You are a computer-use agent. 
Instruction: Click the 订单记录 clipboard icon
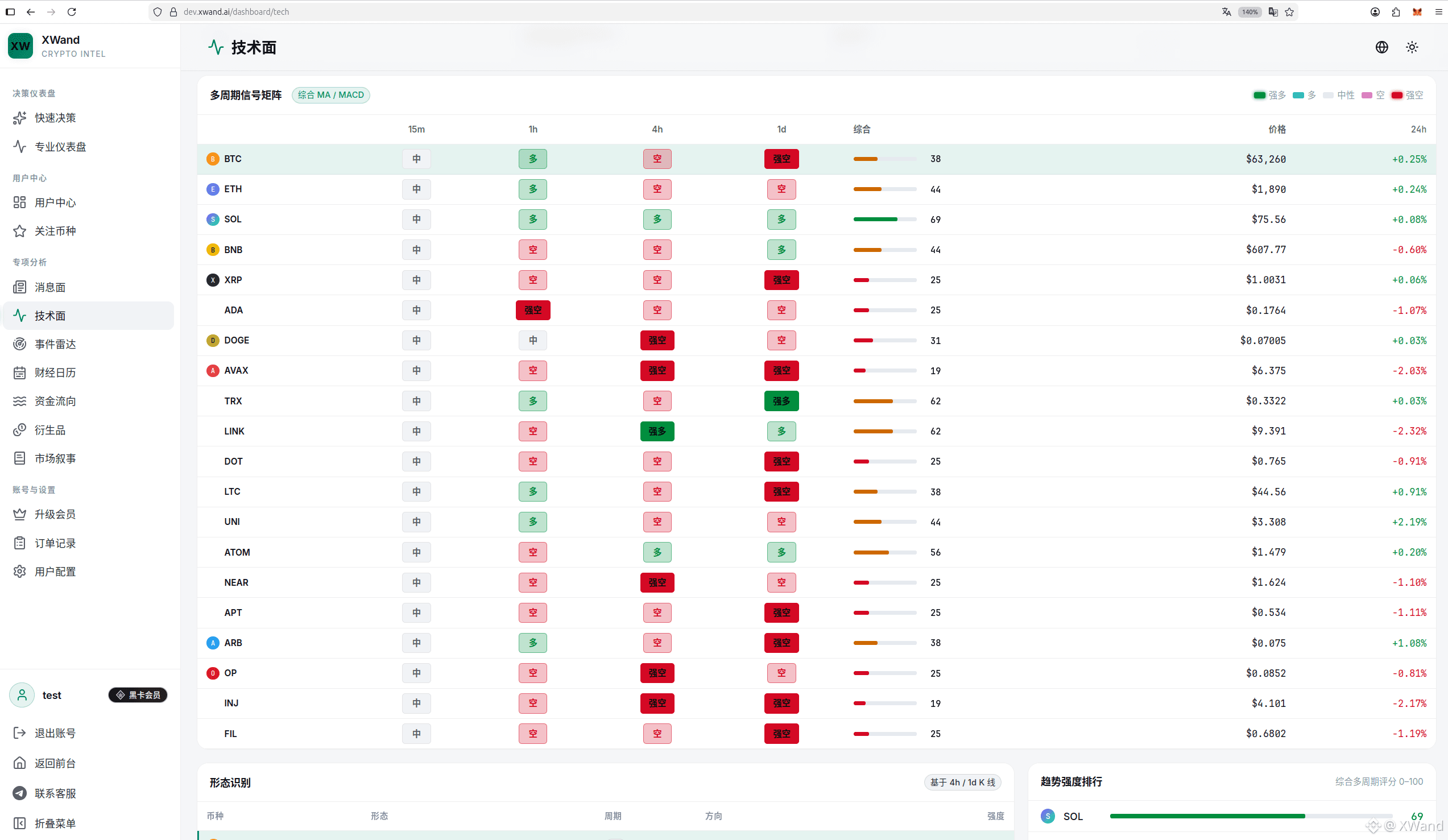(19, 543)
